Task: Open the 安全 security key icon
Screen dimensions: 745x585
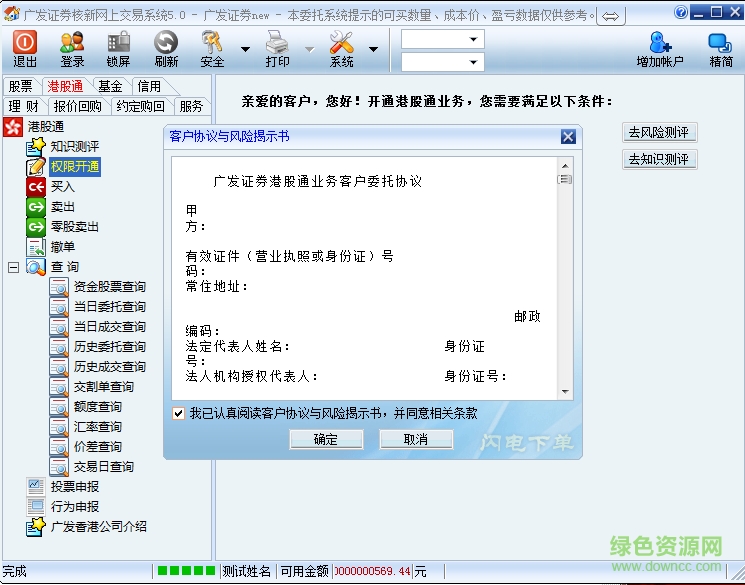Action: pyautogui.click(x=212, y=42)
